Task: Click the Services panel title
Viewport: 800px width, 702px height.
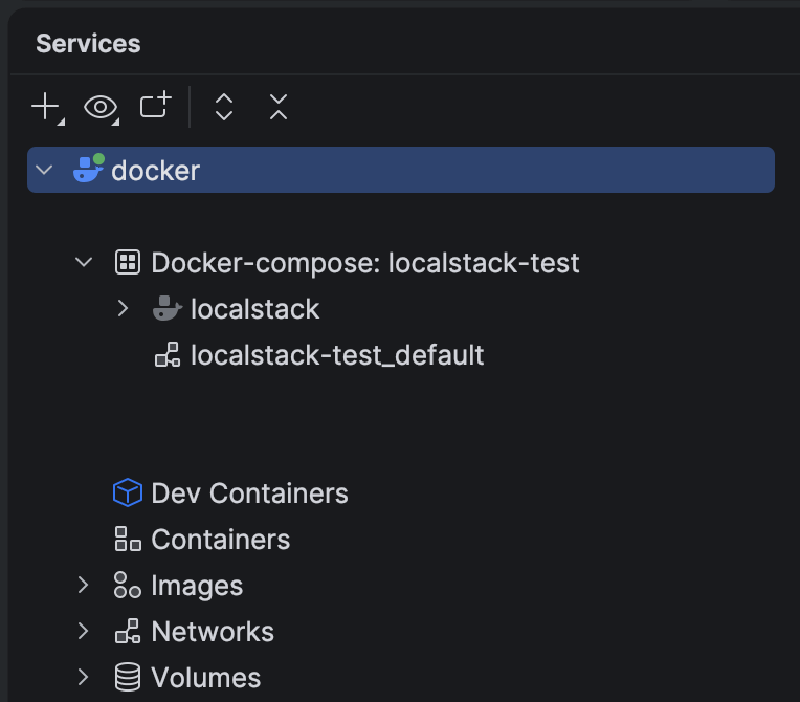Action: (88, 44)
